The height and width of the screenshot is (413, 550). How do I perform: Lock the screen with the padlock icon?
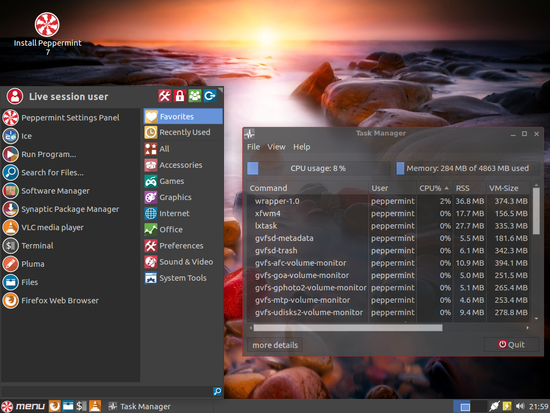180,96
